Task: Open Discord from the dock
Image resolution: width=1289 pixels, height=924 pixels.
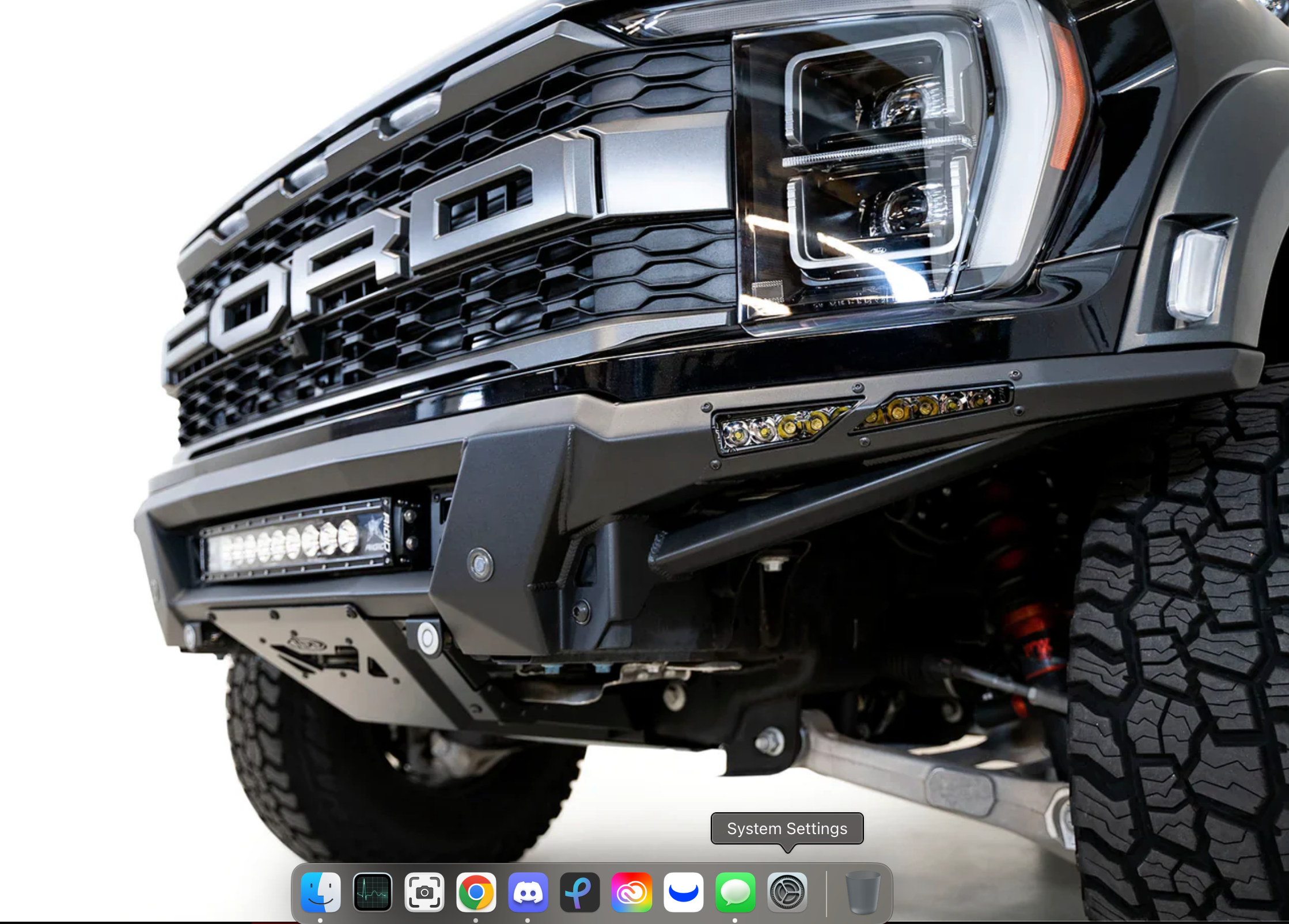Action: [528, 892]
